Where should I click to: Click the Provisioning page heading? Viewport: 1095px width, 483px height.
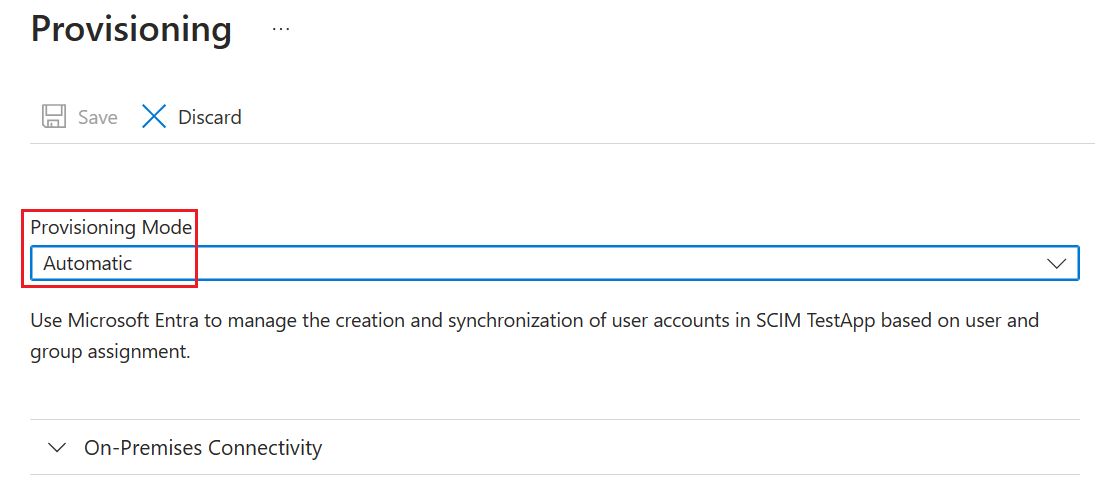(x=131, y=29)
